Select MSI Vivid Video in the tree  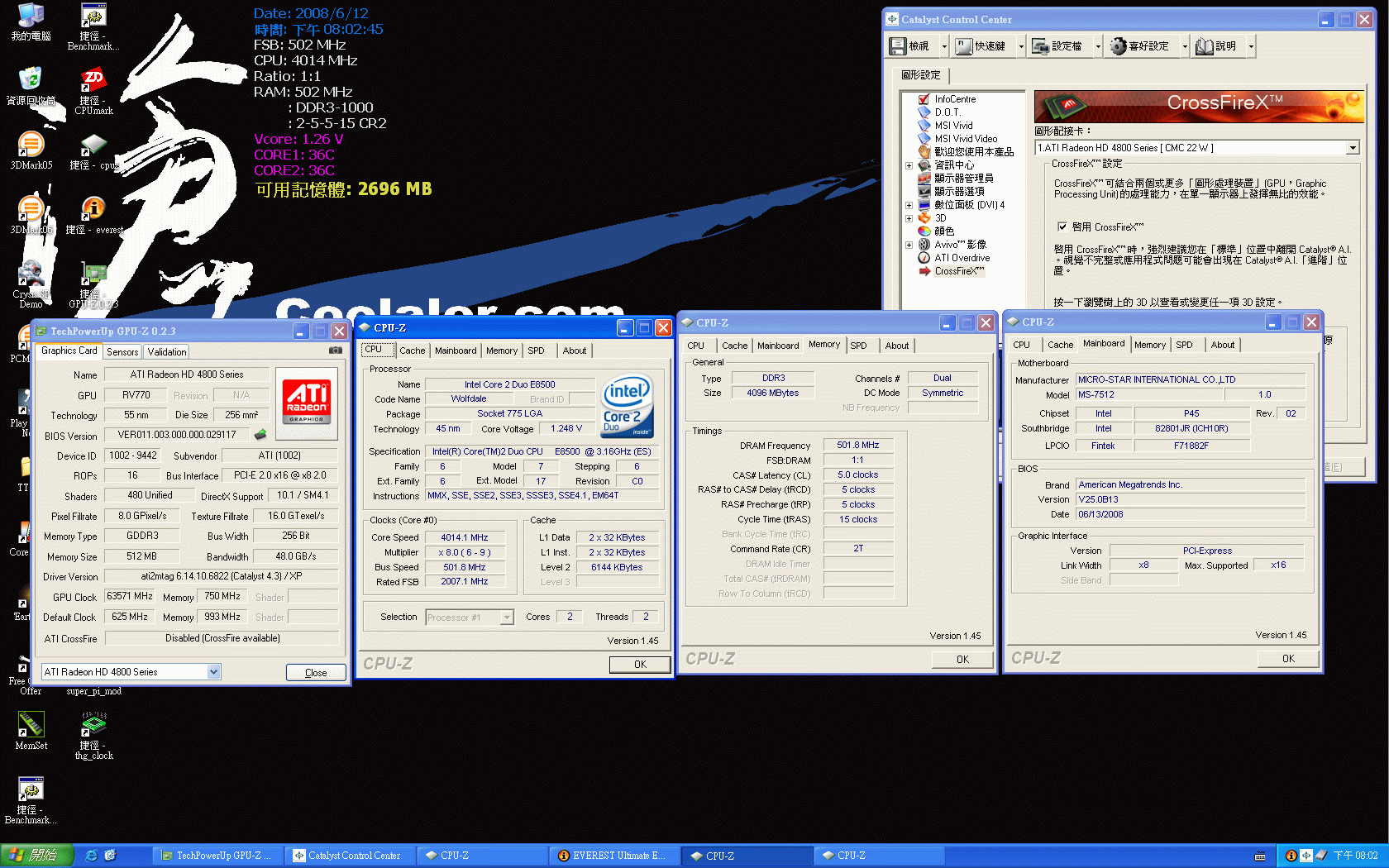point(966,139)
